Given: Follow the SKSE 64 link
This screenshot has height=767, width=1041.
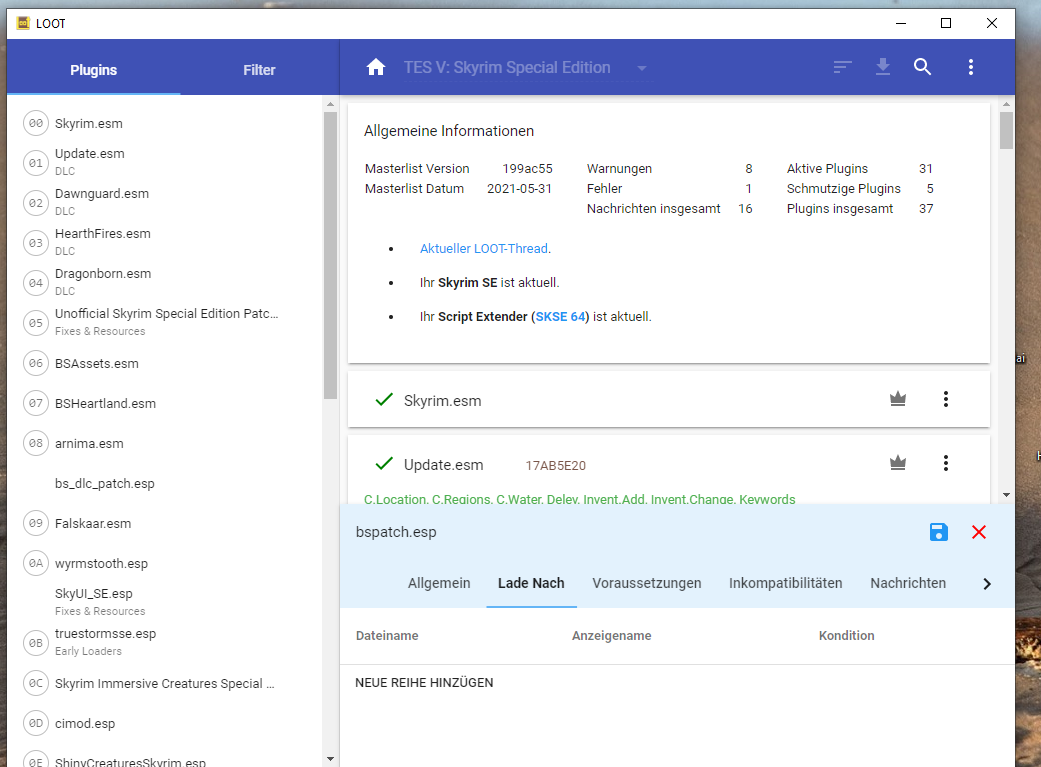Looking at the screenshot, I should click(560, 317).
